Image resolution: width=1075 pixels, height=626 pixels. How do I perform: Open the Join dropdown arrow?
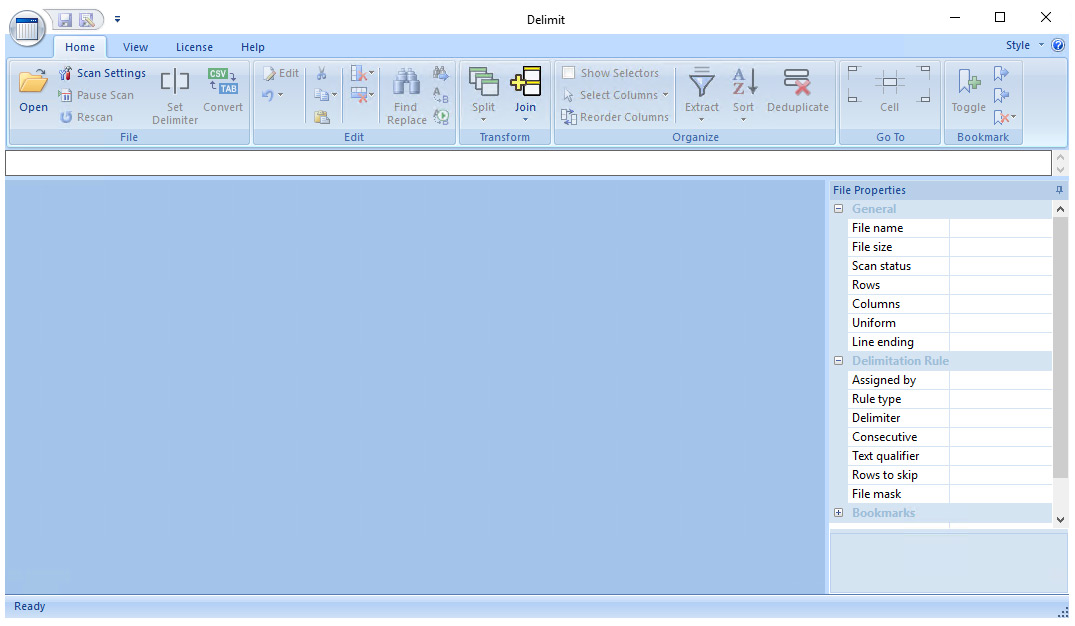[x=525, y=120]
